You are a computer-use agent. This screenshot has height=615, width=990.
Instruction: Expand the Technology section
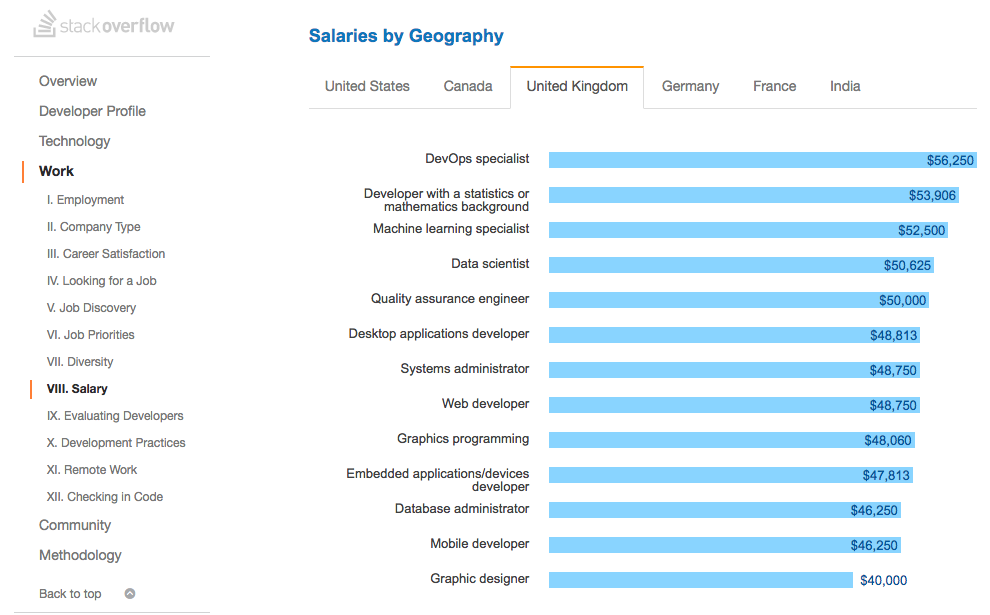(74, 141)
